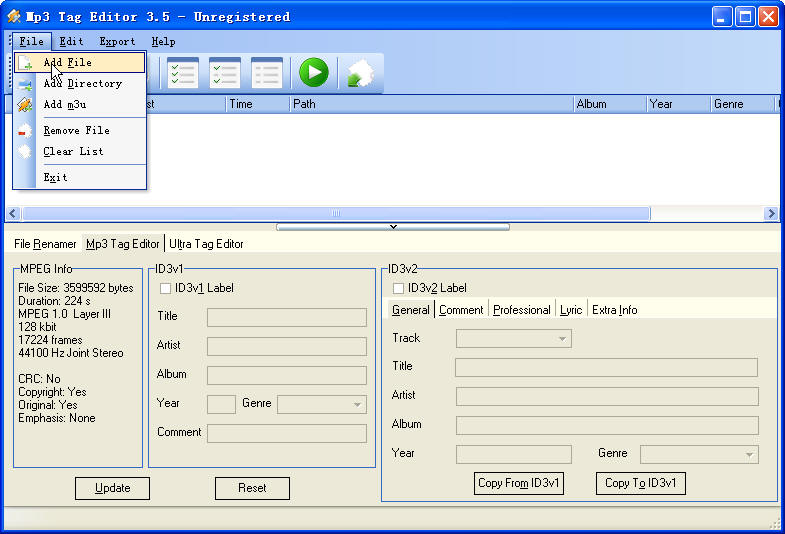Expand the ID3v2 Genre dropdown
Screen dimensions: 785x534
pos(749,454)
